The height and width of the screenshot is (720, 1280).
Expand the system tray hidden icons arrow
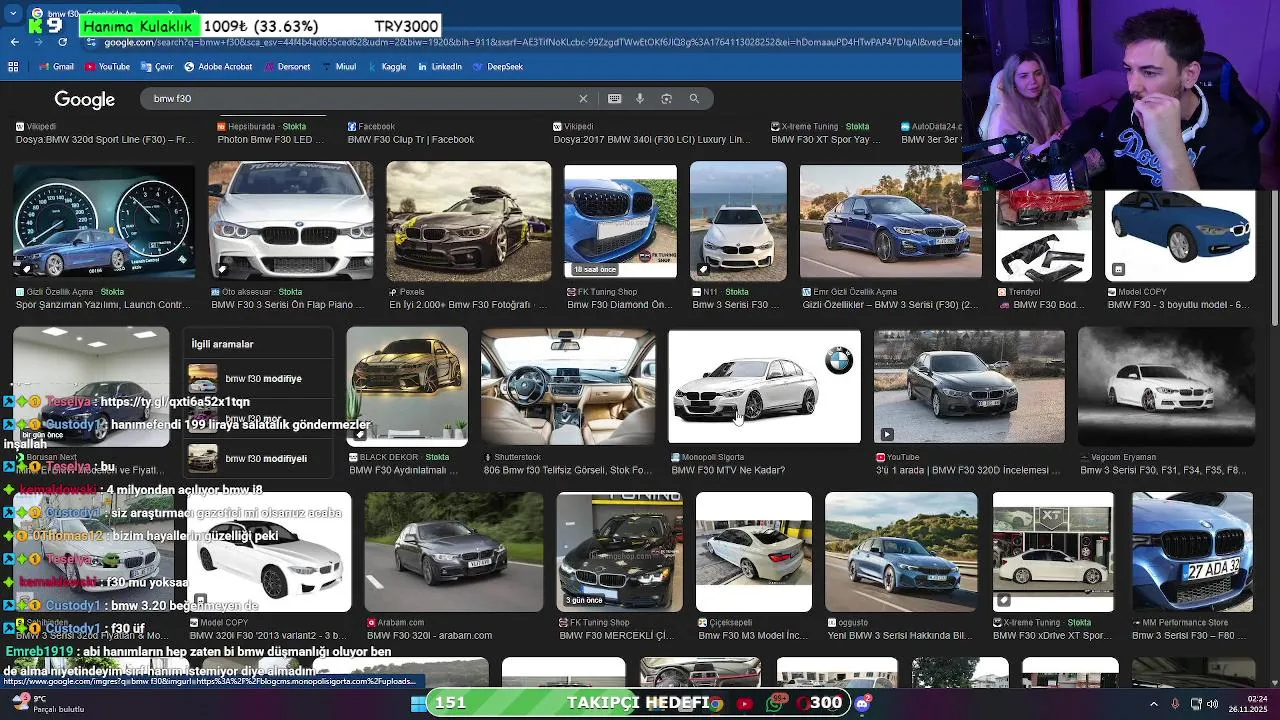[1153, 704]
